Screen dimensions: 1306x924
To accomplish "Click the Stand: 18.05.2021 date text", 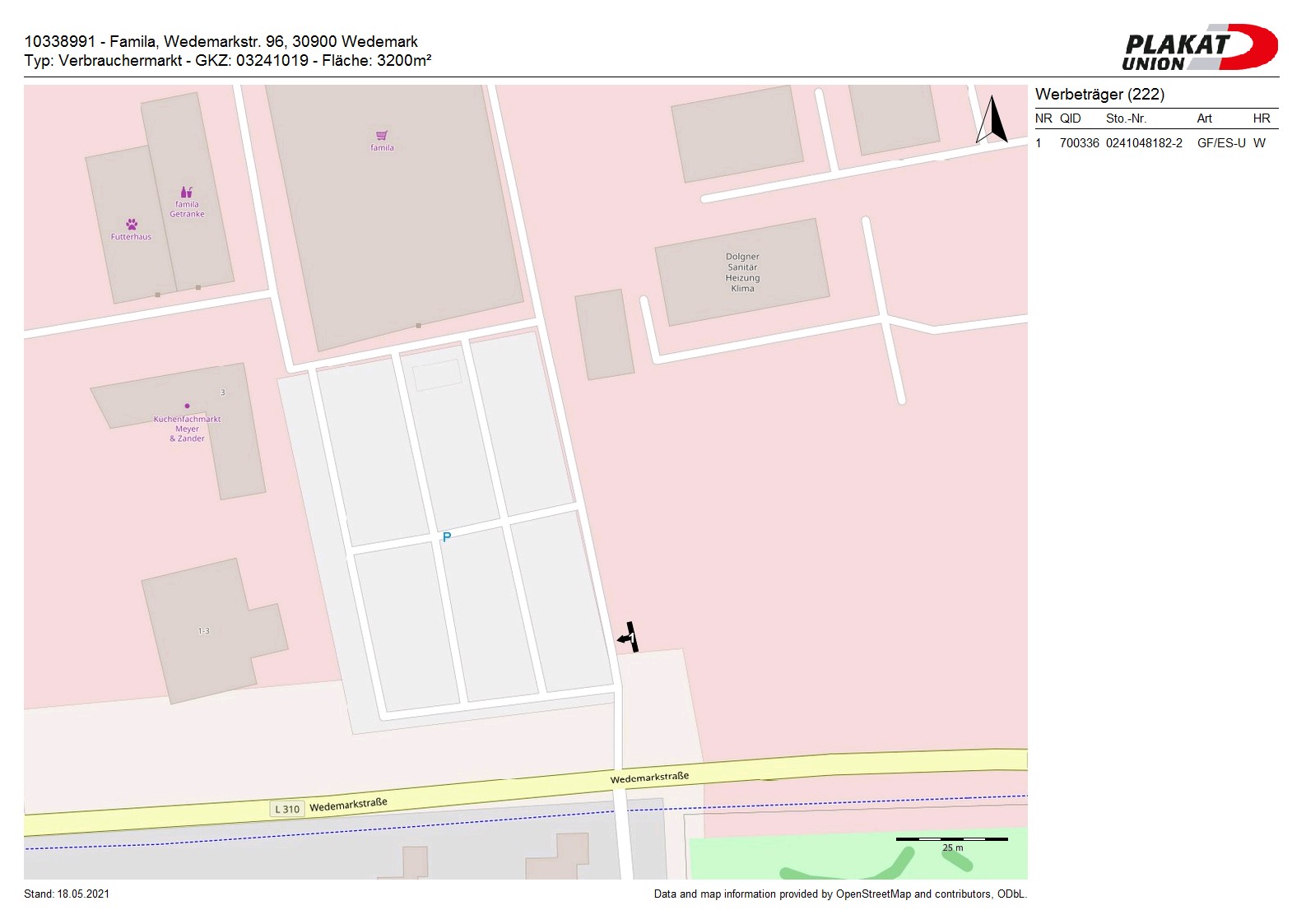I will pyautogui.click(x=67, y=894).
